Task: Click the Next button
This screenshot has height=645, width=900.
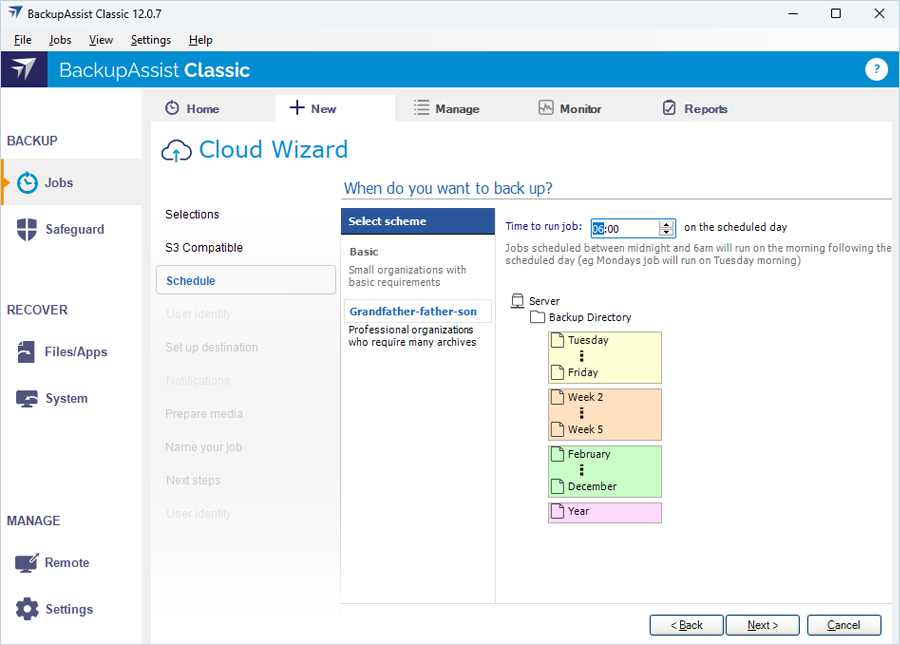Action: [x=762, y=625]
